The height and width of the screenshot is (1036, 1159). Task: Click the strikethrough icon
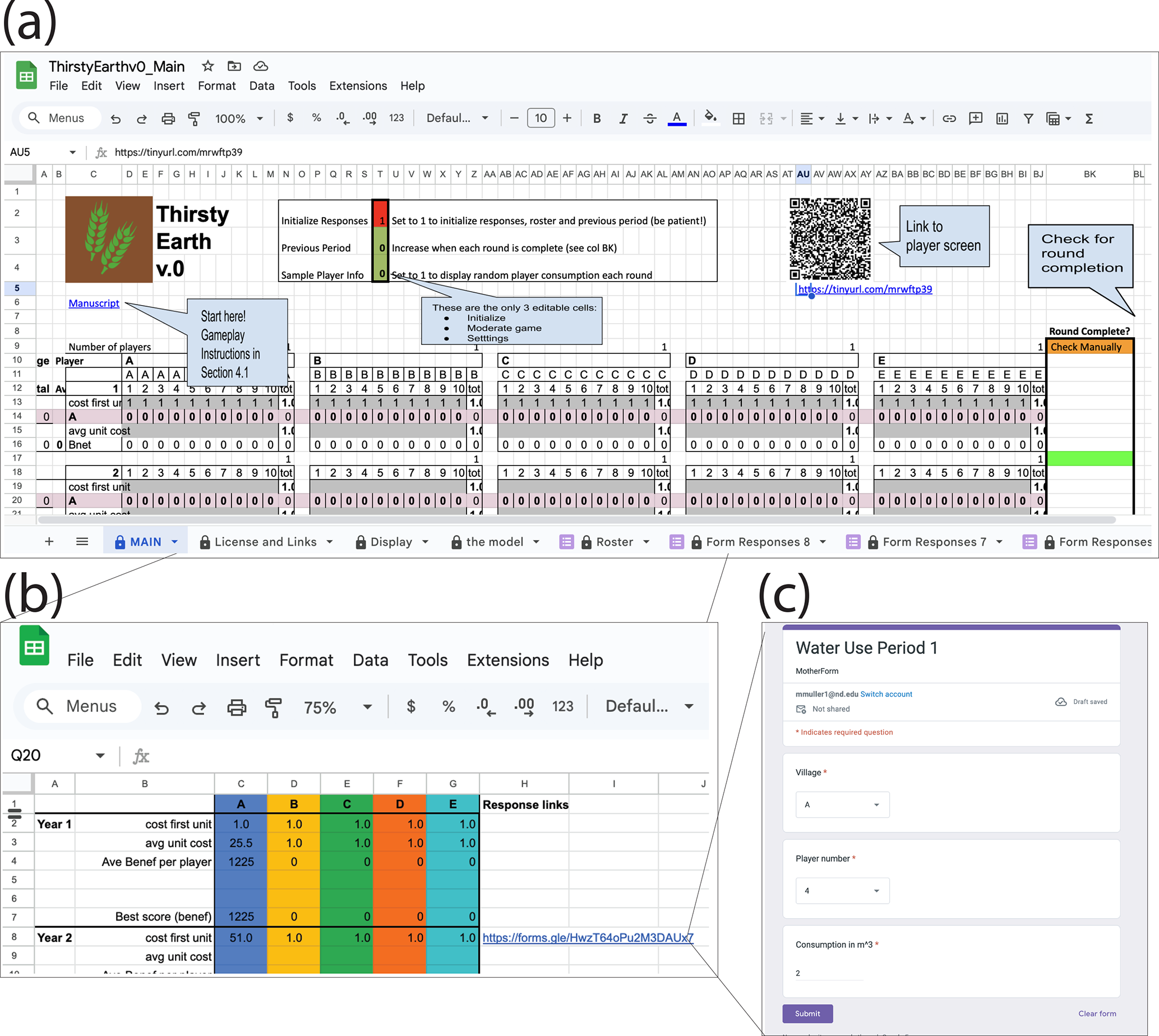649,118
